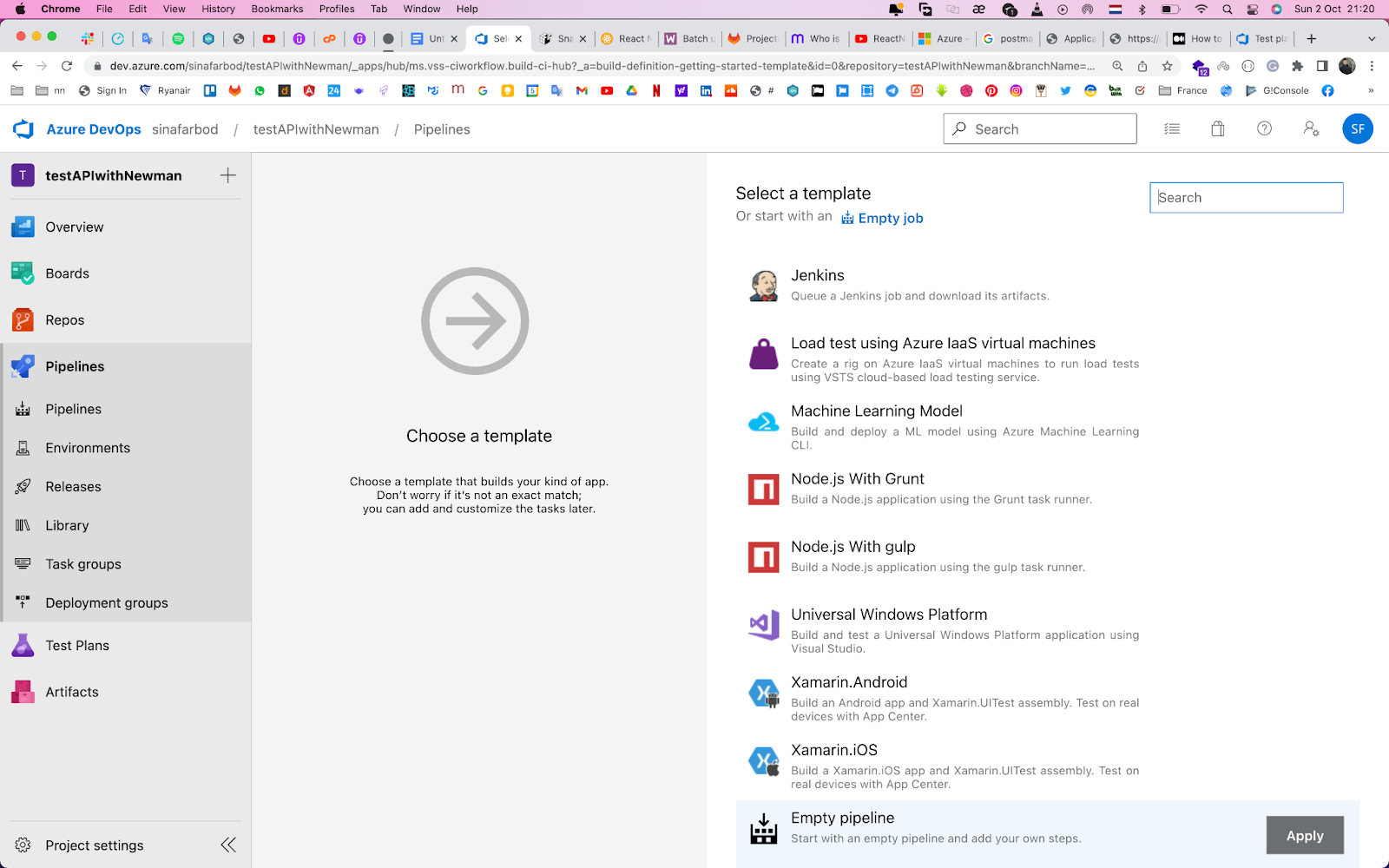
Task: Open Chrome's three-dot menu
Action: [x=1372, y=66]
